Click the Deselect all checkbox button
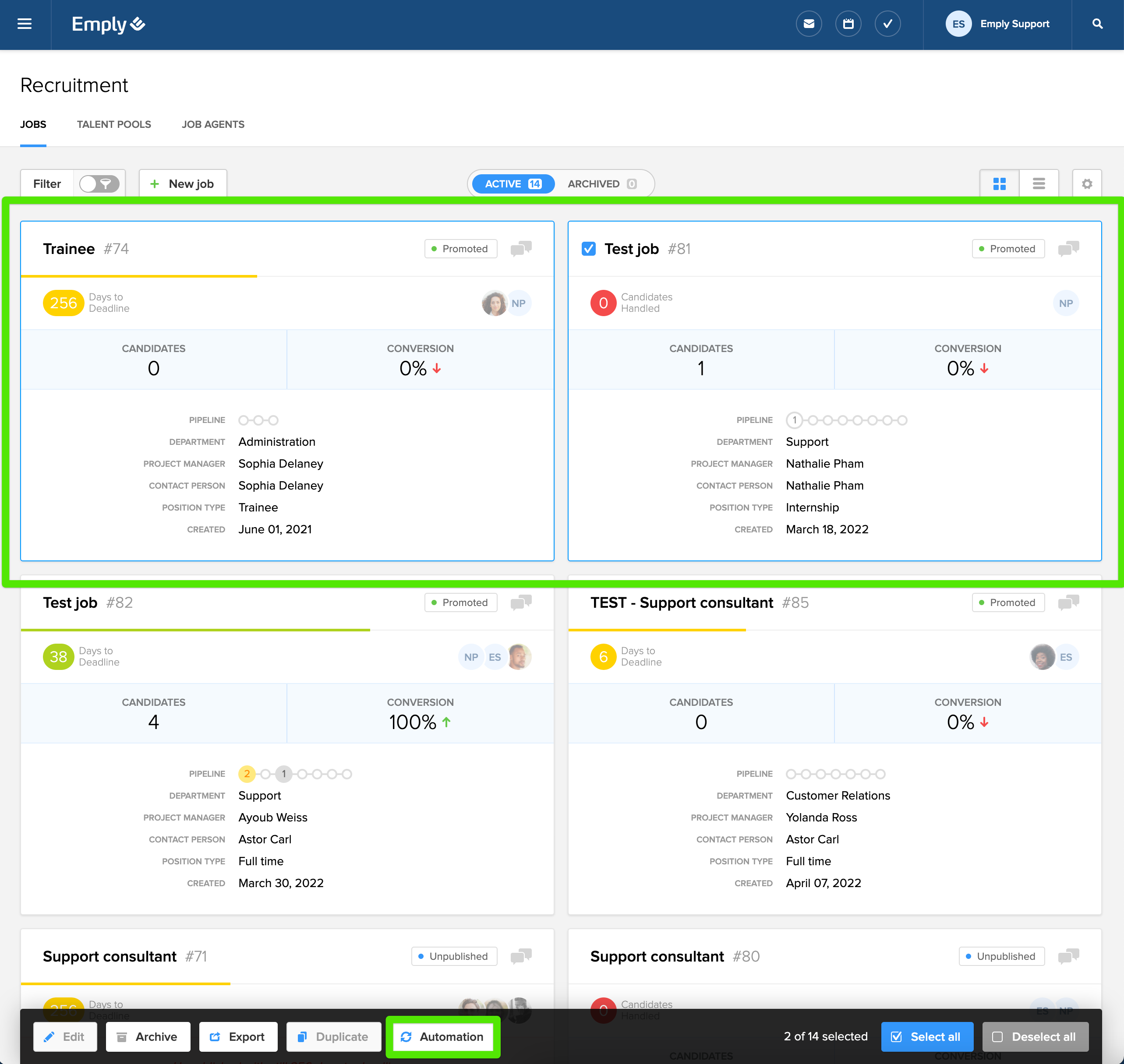1124x1064 pixels. click(x=1035, y=1037)
